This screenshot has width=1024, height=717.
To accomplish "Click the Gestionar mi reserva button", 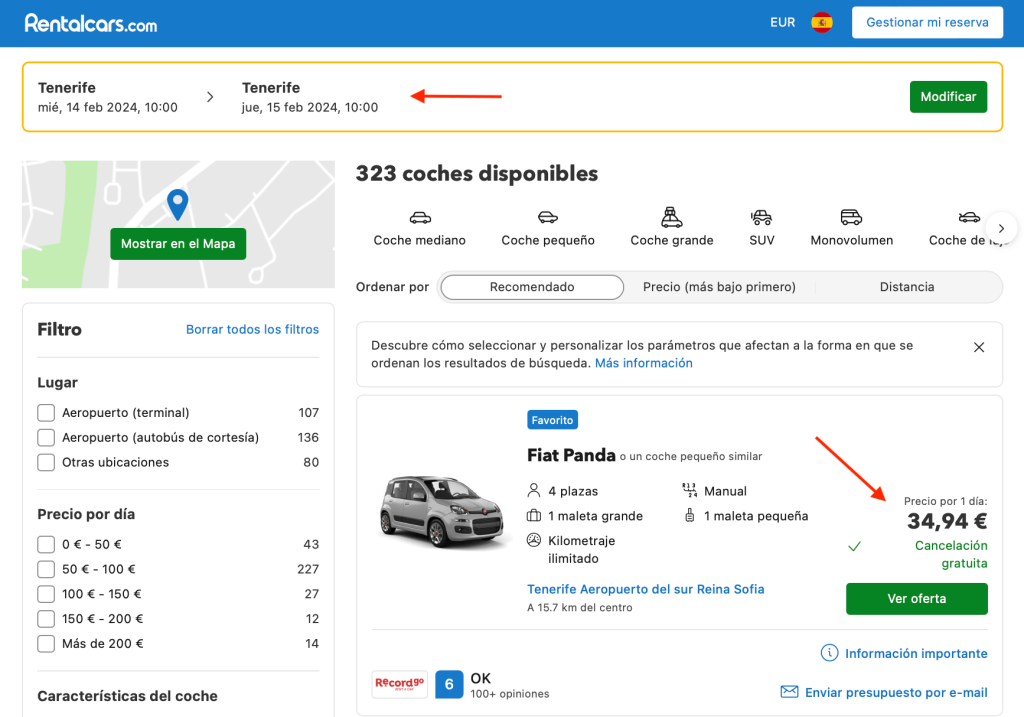I will coord(927,22).
